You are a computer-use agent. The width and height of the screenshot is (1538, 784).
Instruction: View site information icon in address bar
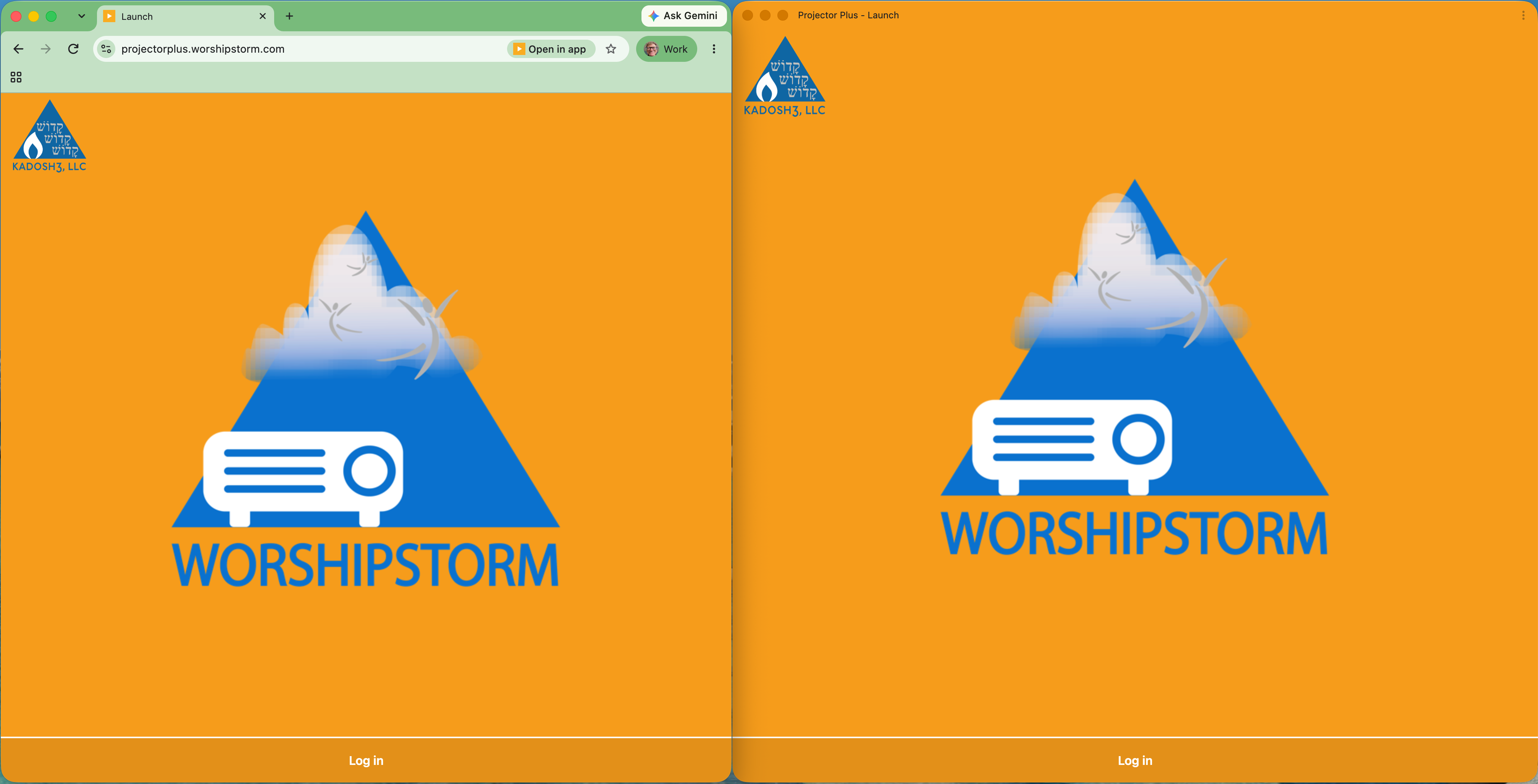pyautogui.click(x=106, y=49)
